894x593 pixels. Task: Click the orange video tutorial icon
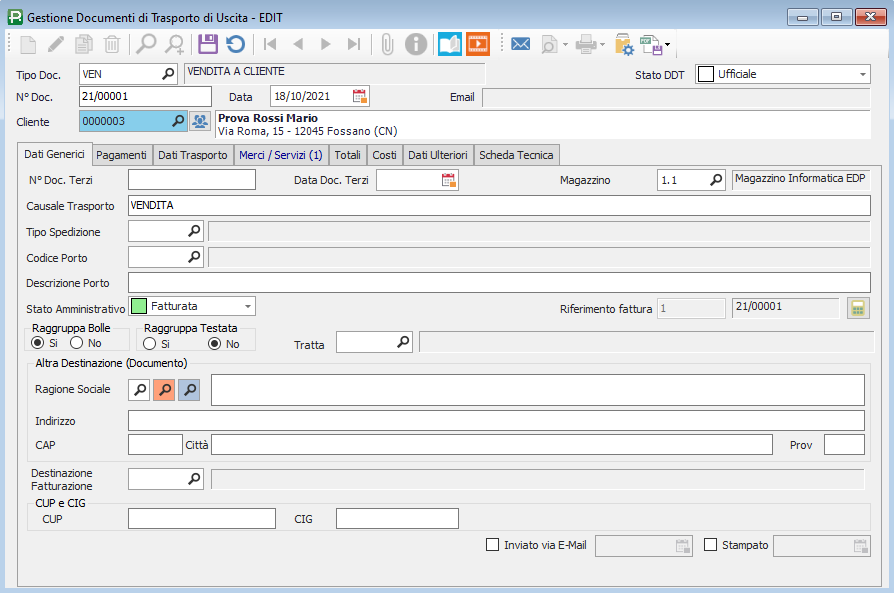pyautogui.click(x=478, y=44)
